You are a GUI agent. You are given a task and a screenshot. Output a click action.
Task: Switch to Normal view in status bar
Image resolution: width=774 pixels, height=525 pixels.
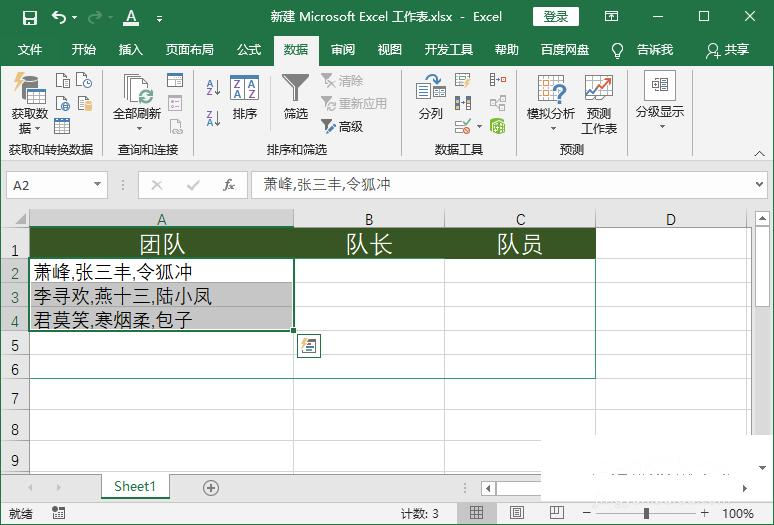coord(476,513)
